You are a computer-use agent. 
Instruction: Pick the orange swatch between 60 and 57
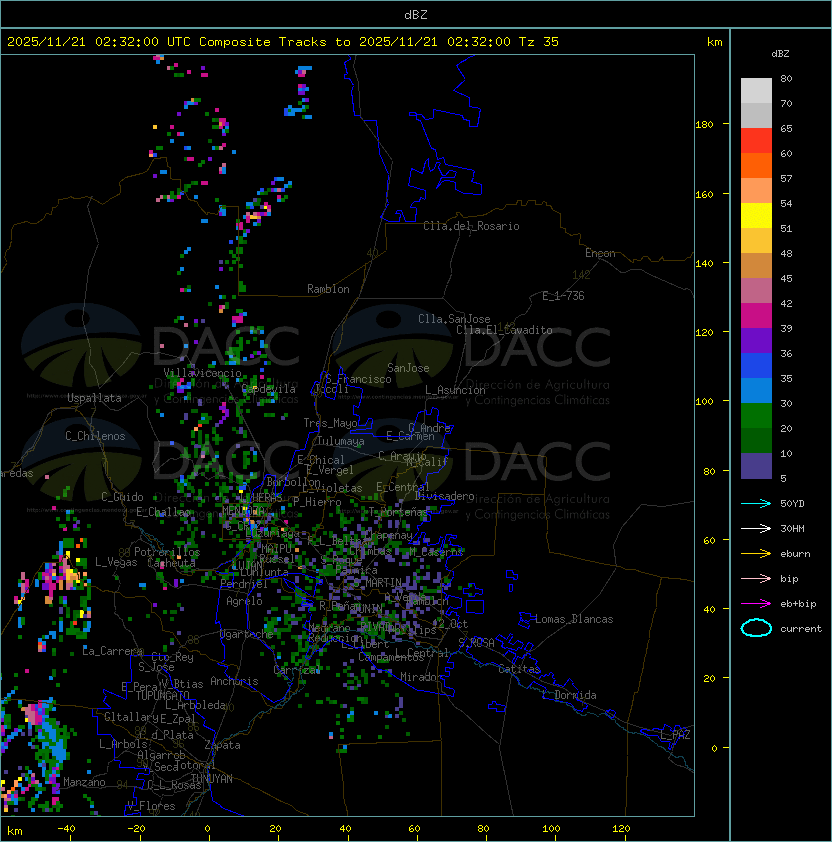[x=756, y=166]
